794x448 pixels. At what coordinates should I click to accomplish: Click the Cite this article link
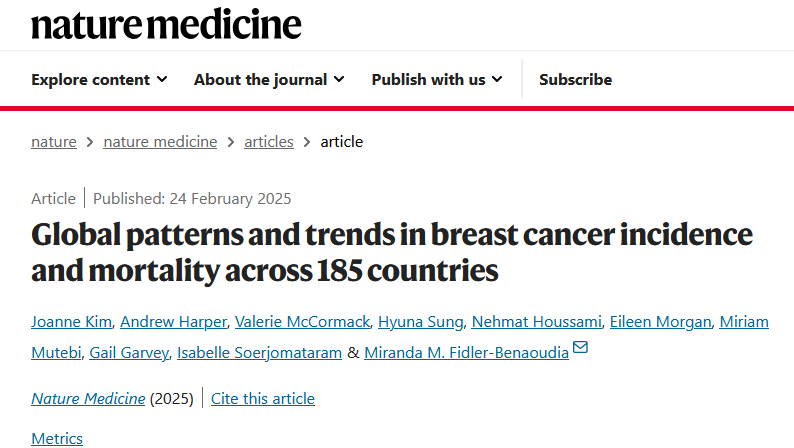263,398
